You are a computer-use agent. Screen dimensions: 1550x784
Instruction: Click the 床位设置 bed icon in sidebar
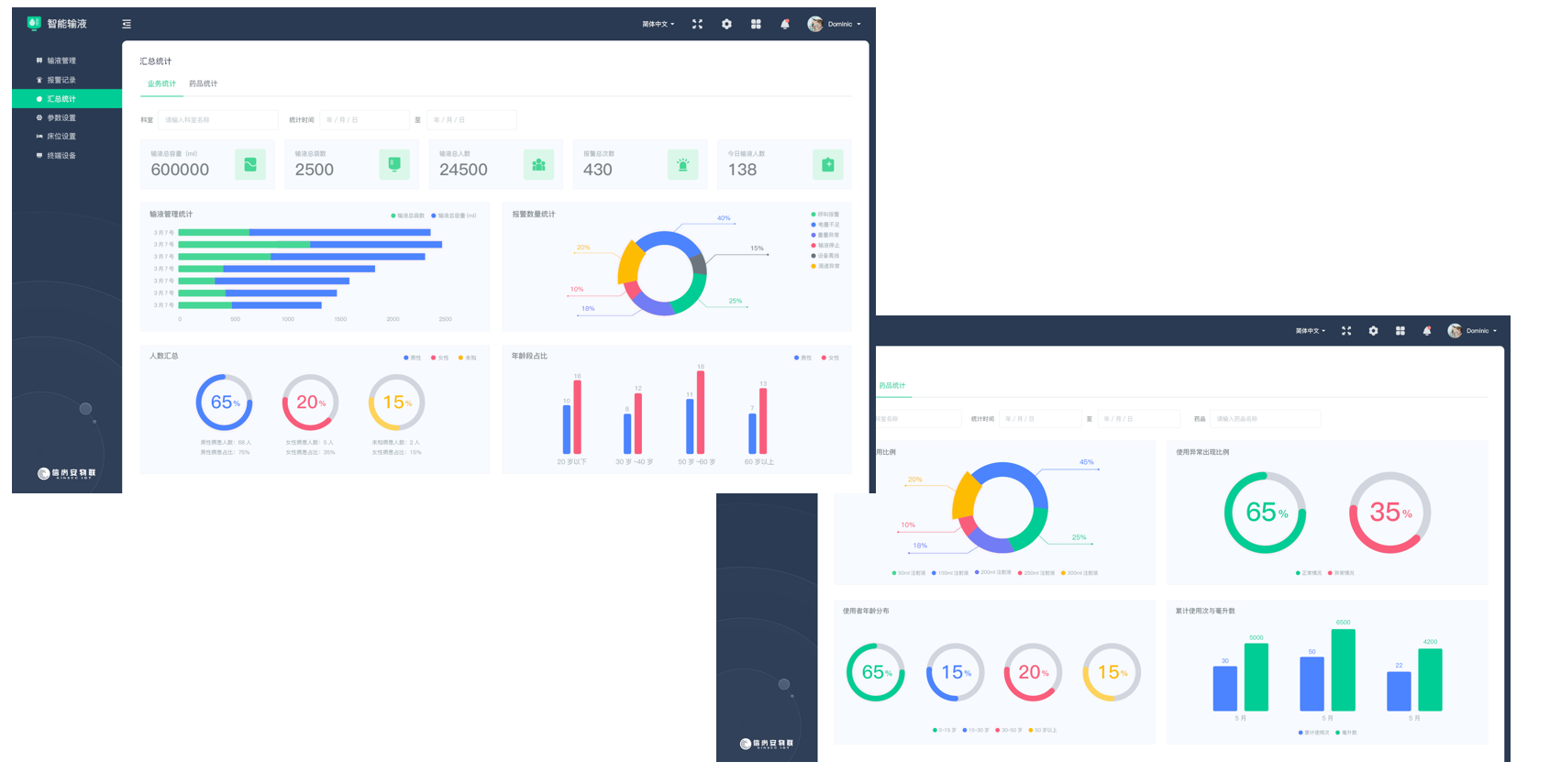39,136
